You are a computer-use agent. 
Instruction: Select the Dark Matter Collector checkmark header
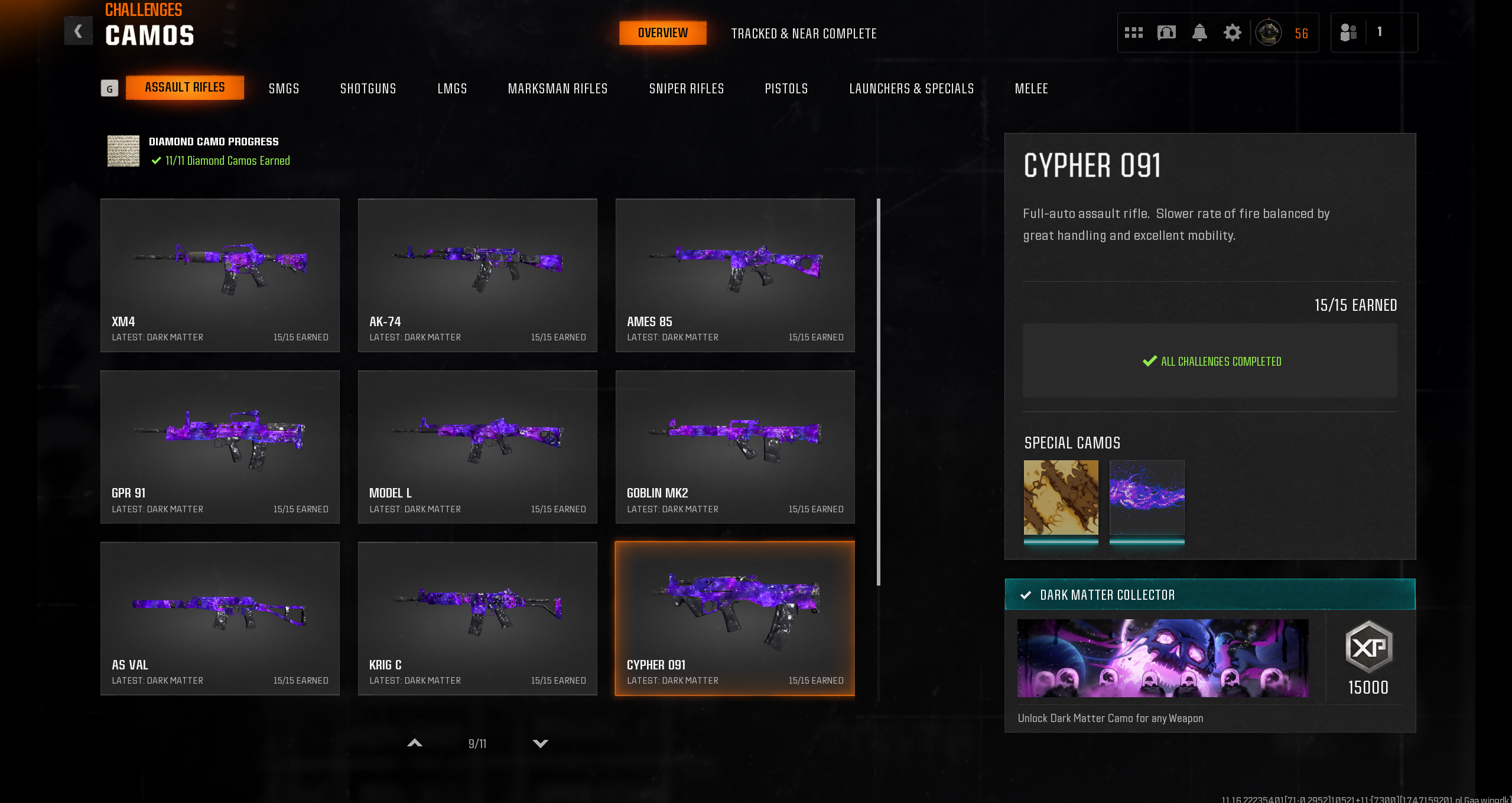pyautogui.click(x=1209, y=594)
